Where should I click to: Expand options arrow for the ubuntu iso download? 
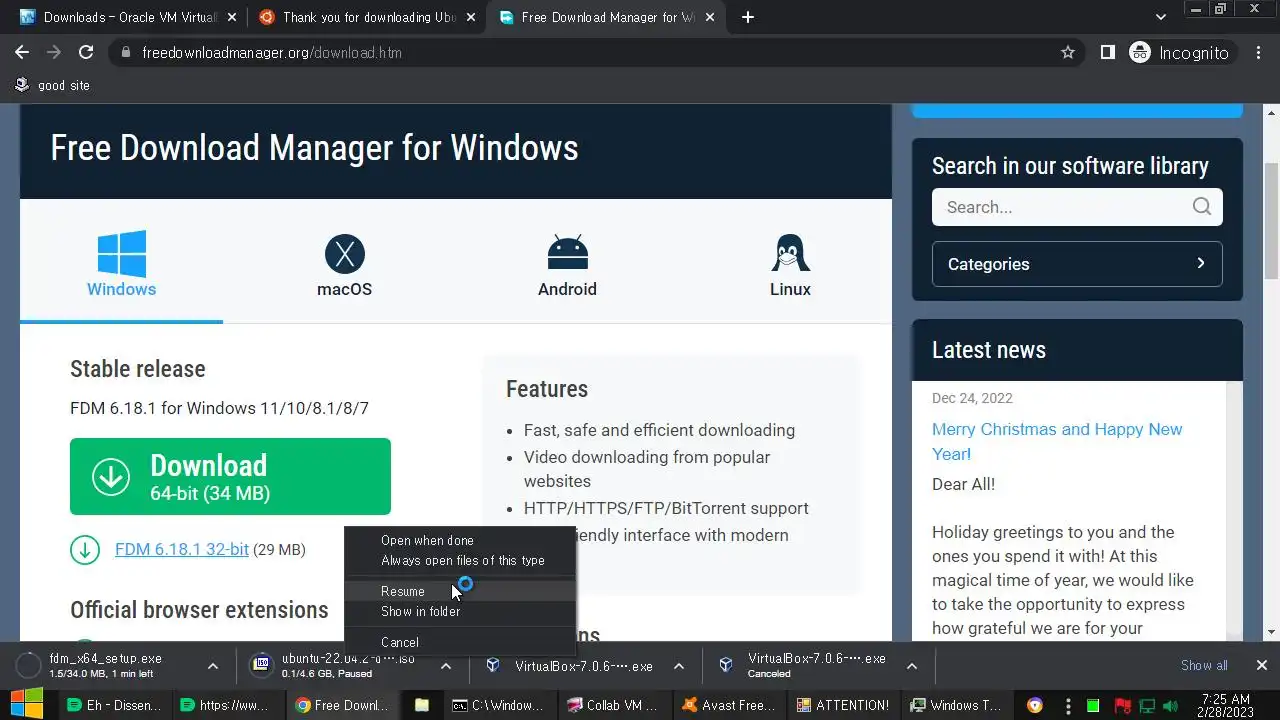pyautogui.click(x=446, y=665)
